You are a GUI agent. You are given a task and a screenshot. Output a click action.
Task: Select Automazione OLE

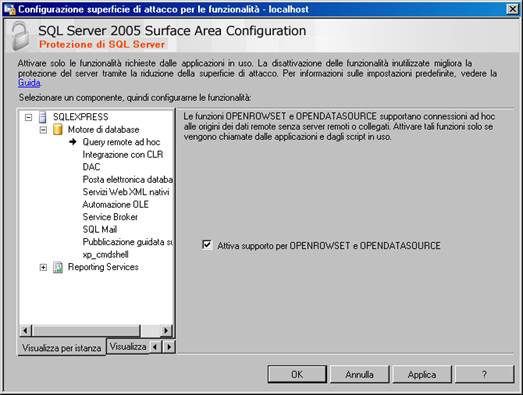coord(115,205)
